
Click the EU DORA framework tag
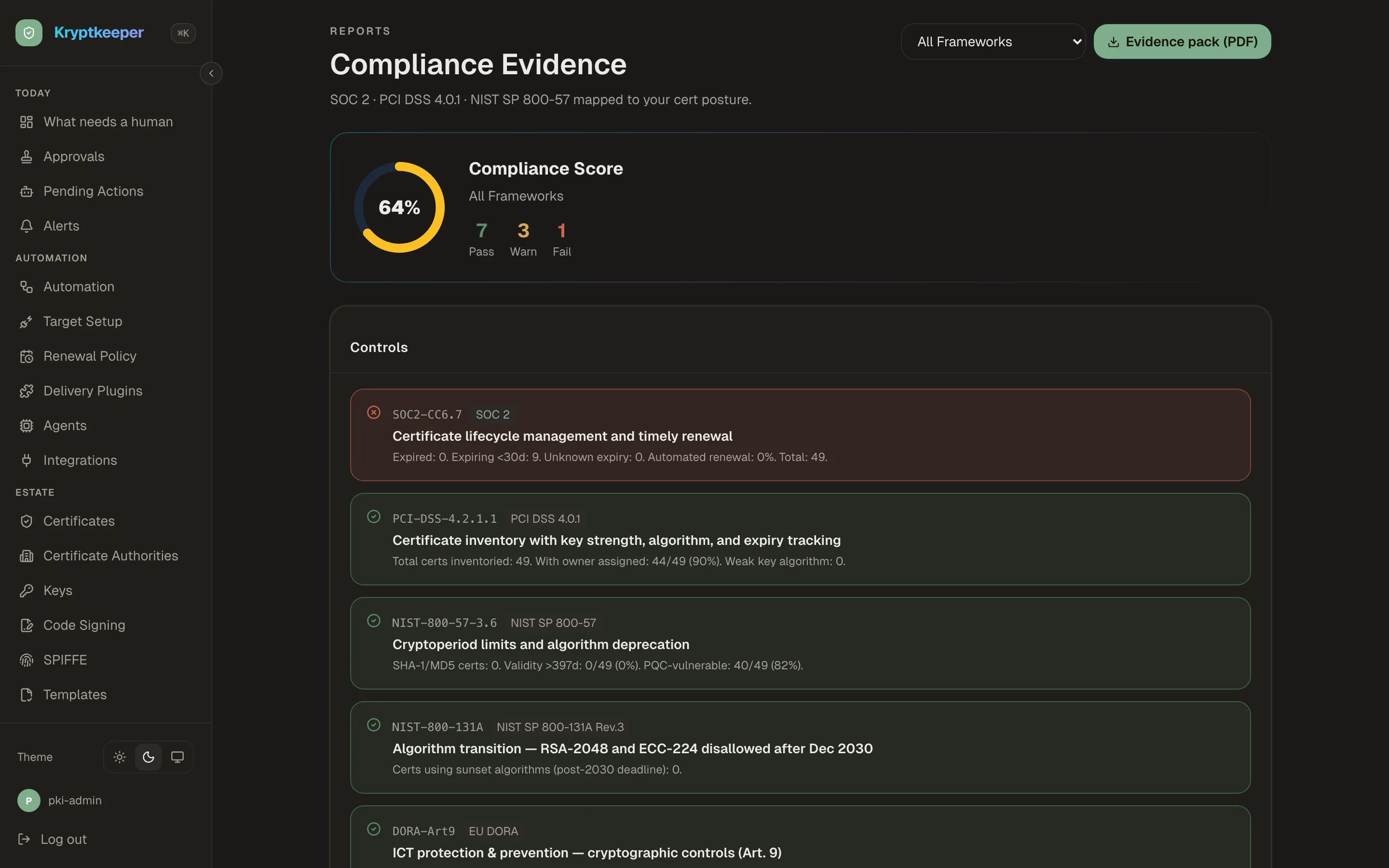pos(493,831)
